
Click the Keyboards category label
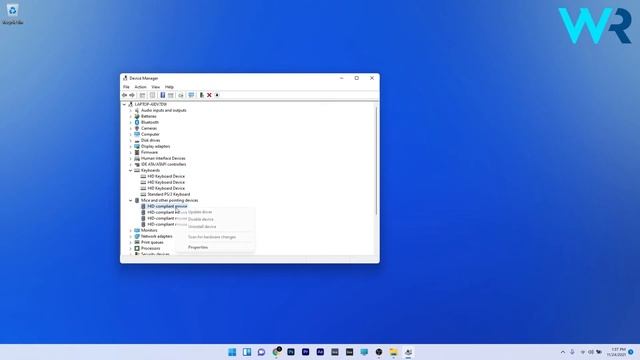(150, 170)
